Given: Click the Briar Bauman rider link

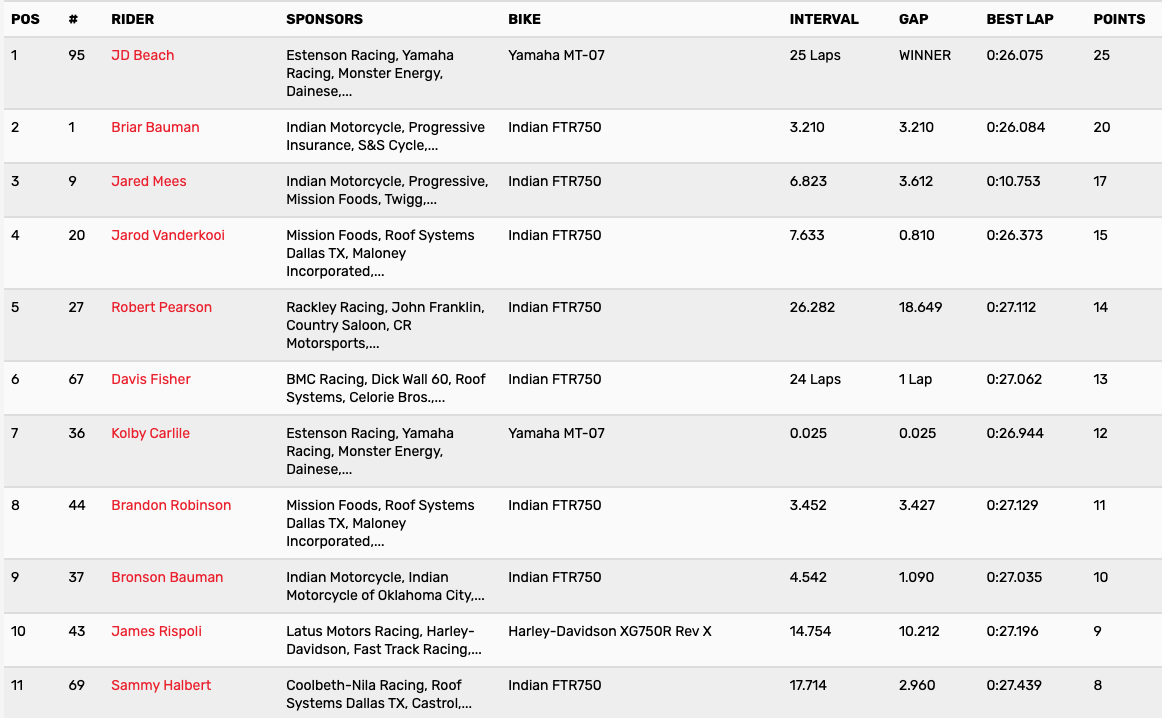Looking at the screenshot, I should click(155, 127).
